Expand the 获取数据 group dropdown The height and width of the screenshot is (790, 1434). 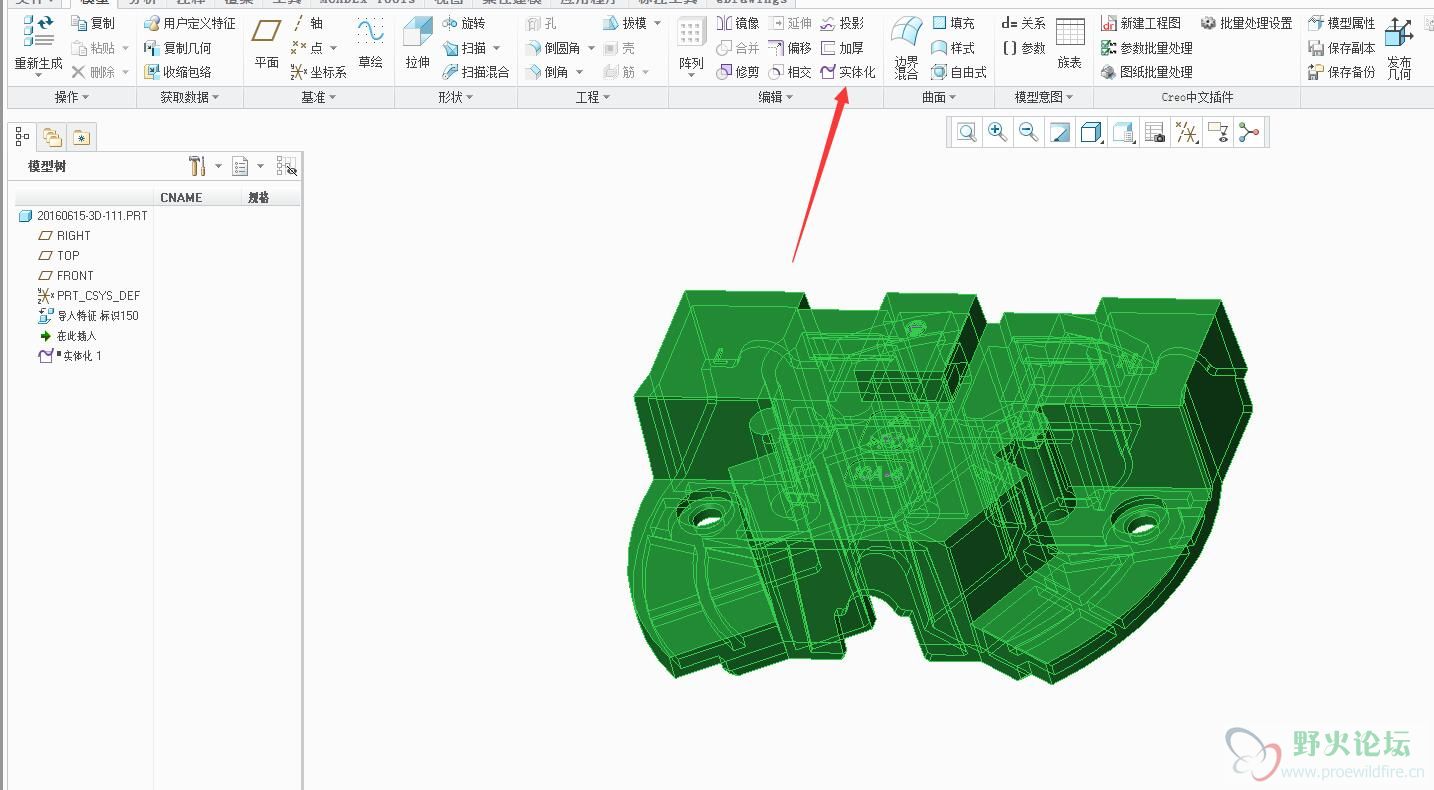pos(190,97)
